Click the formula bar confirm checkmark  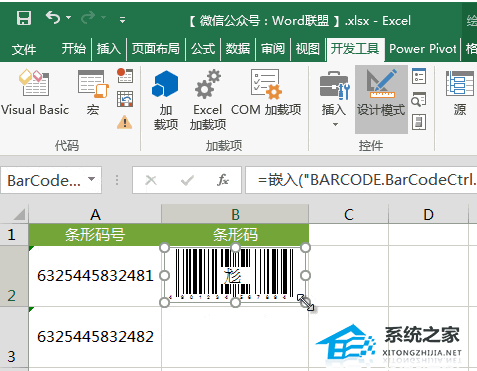tap(187, 181)
